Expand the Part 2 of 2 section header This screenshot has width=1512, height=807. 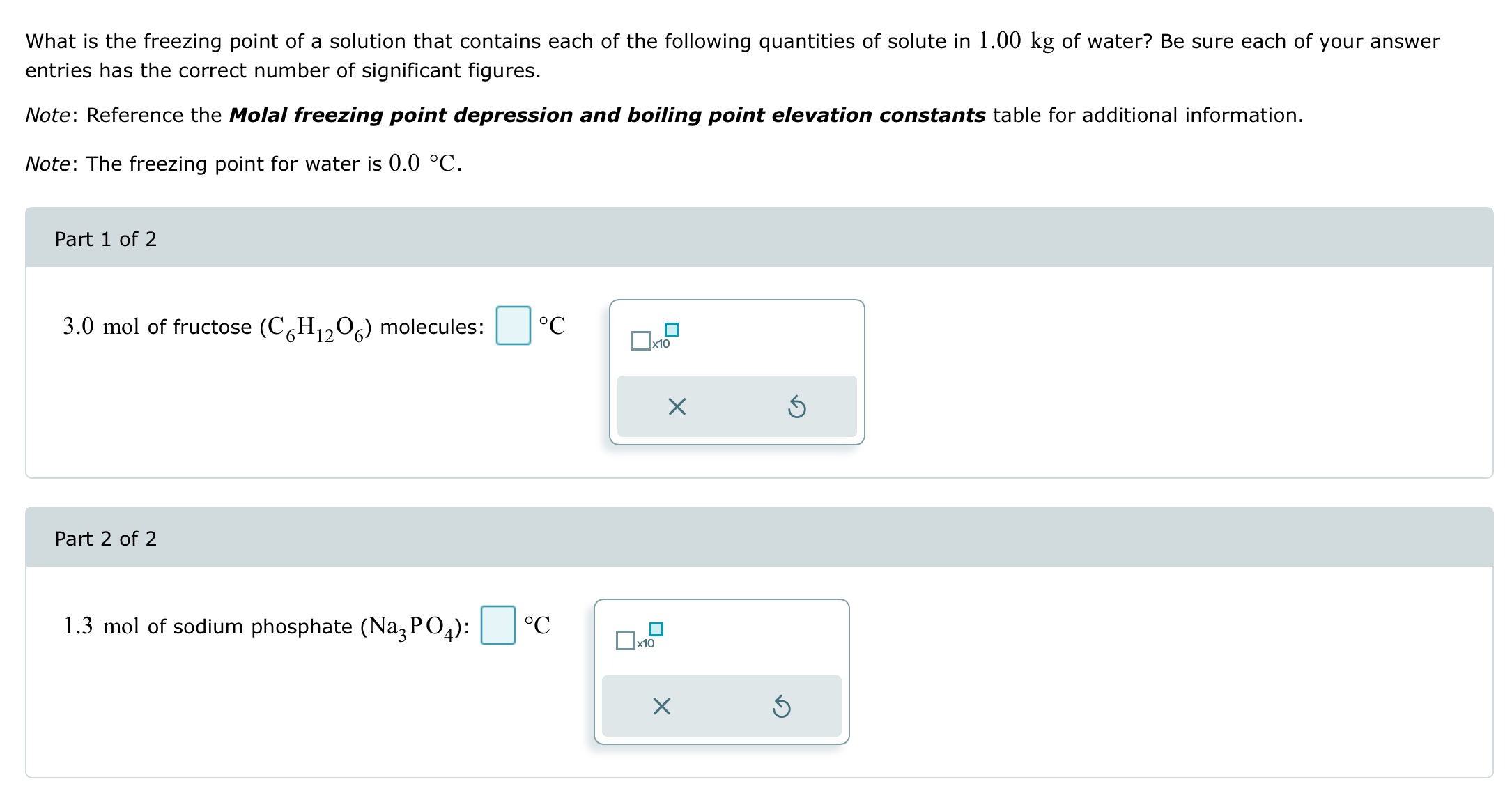[x=105, y=538]
